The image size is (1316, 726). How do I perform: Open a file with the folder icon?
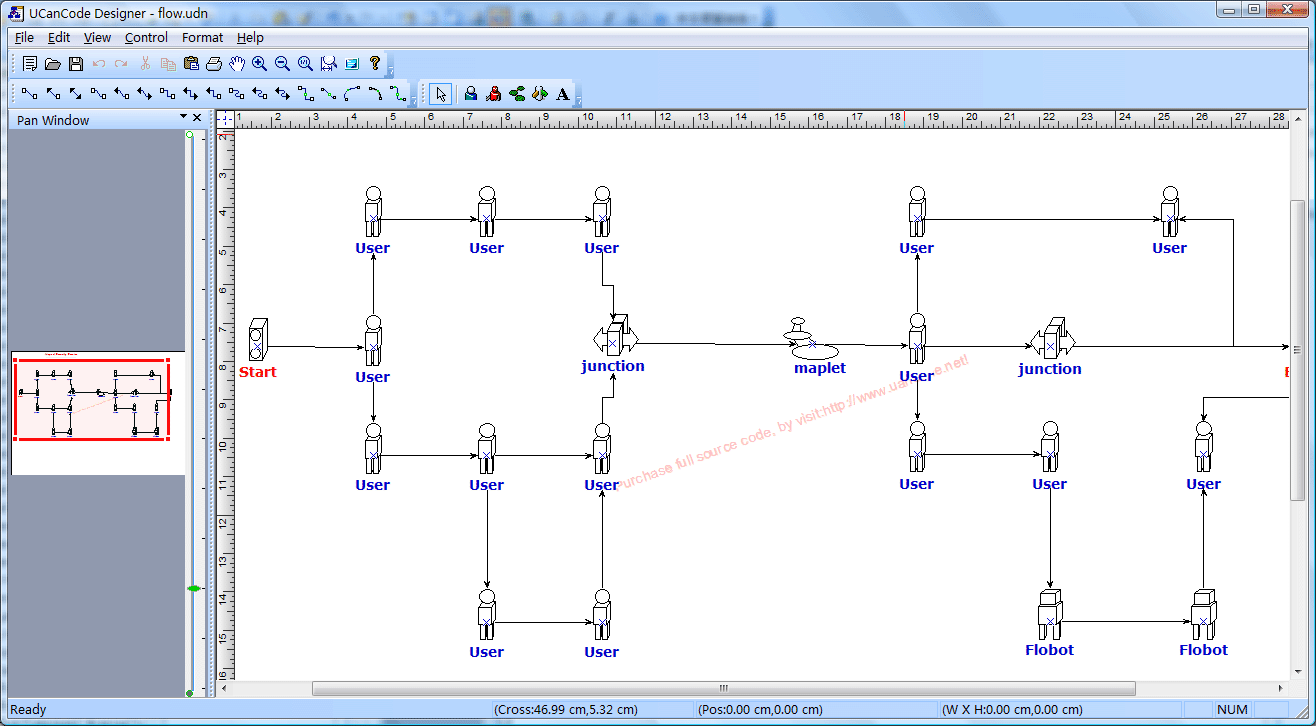[x=53, y=64]
